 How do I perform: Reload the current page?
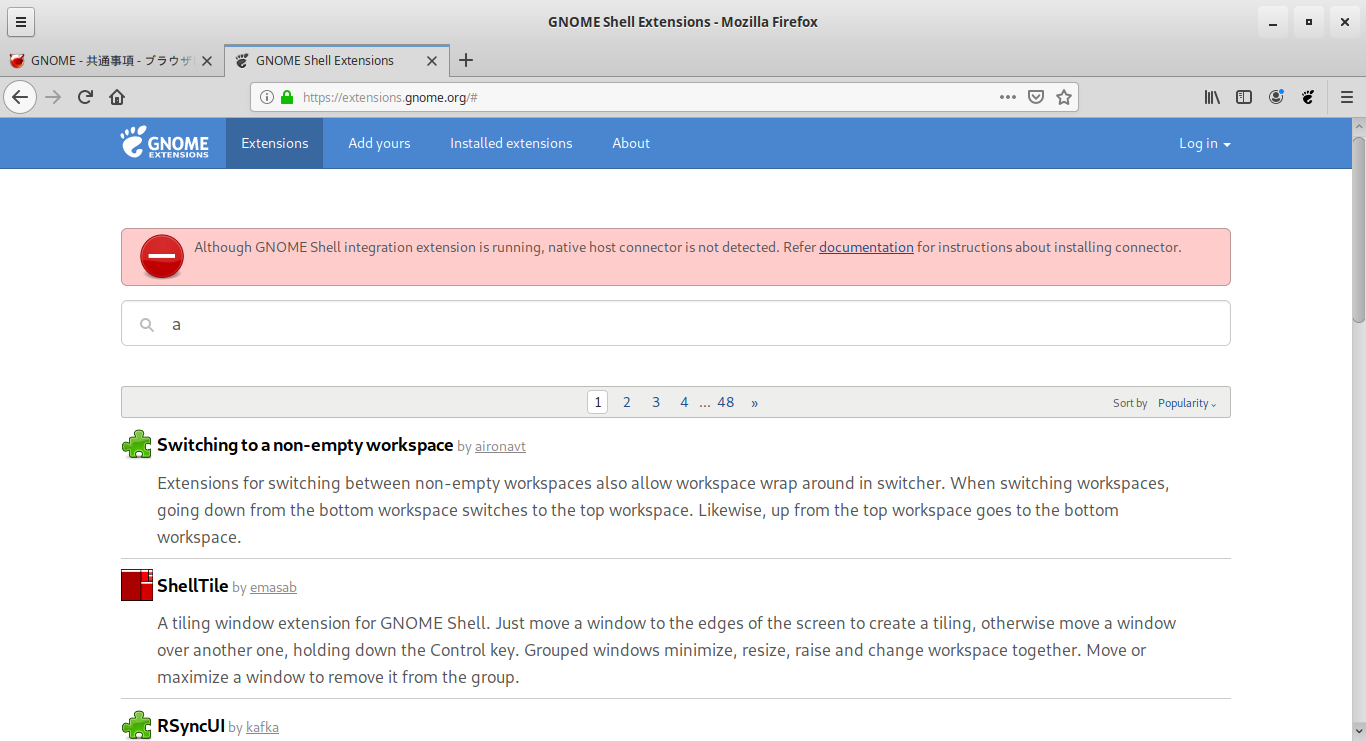85,97
